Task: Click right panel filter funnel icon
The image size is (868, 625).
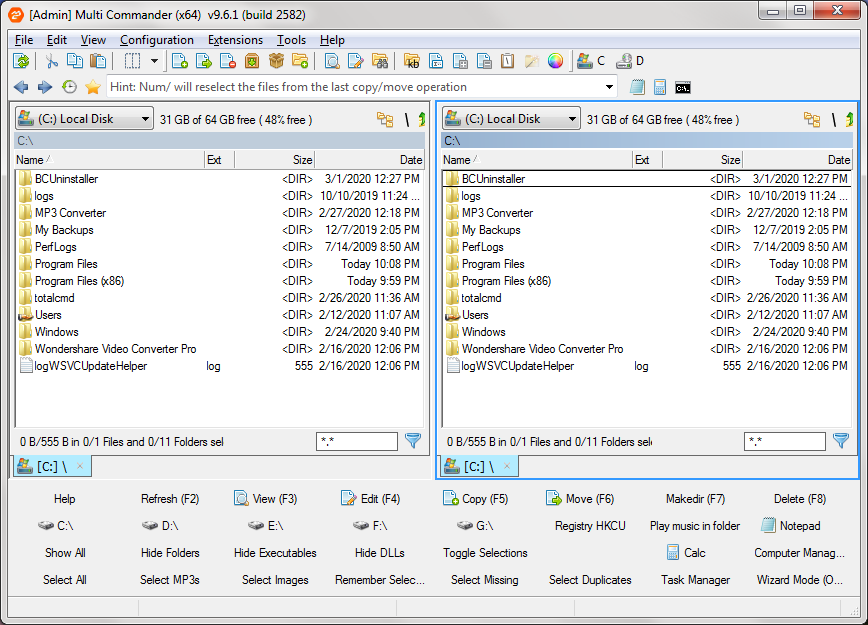Action: click(841, 441)
